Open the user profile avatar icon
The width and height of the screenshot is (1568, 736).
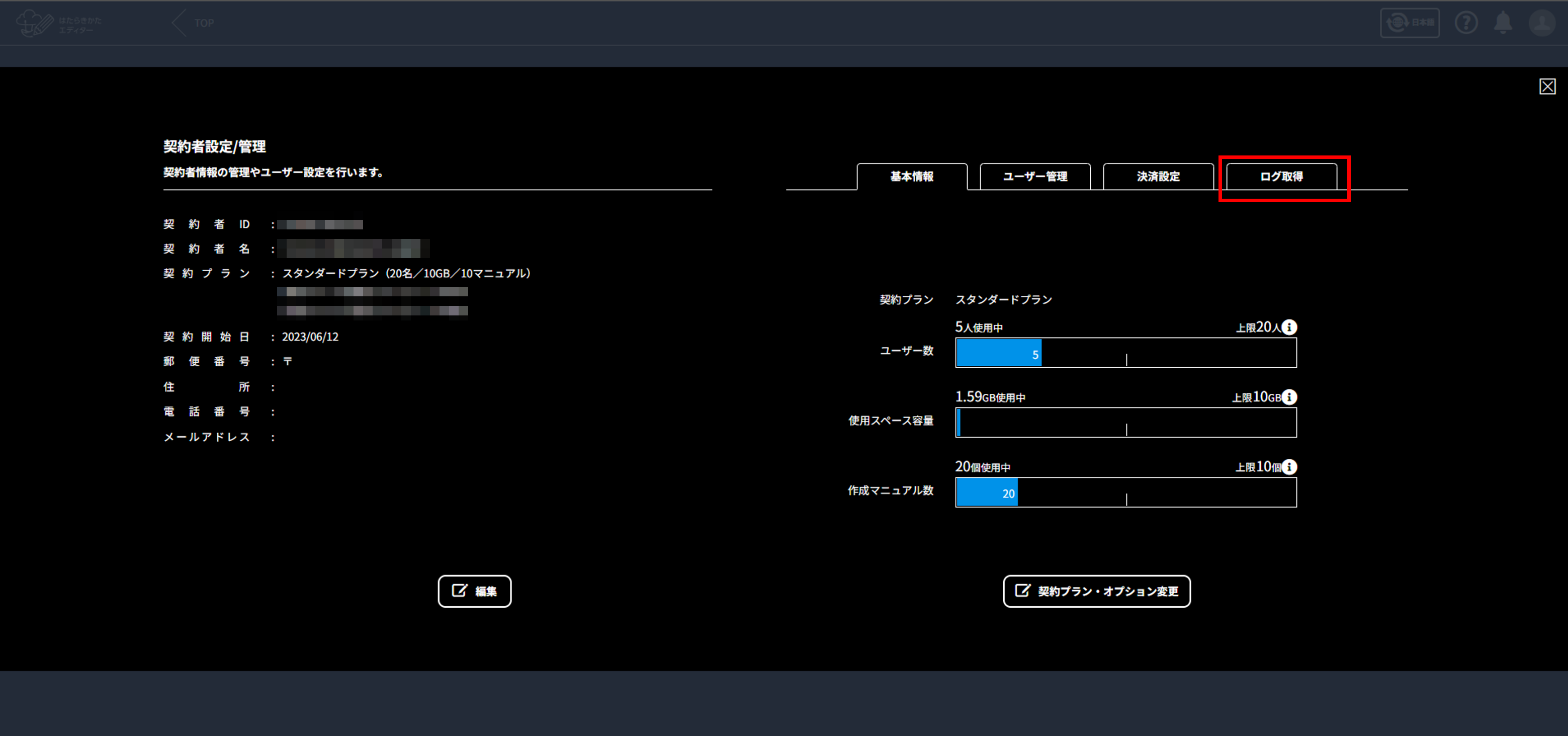1541,23
